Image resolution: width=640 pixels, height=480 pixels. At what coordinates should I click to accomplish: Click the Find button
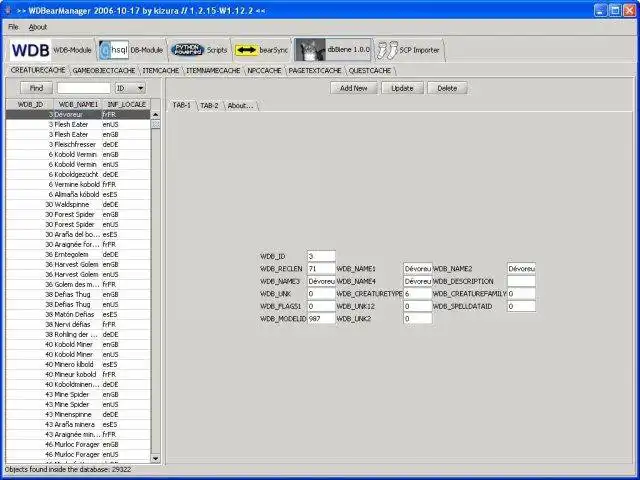[x=36, y=88]
